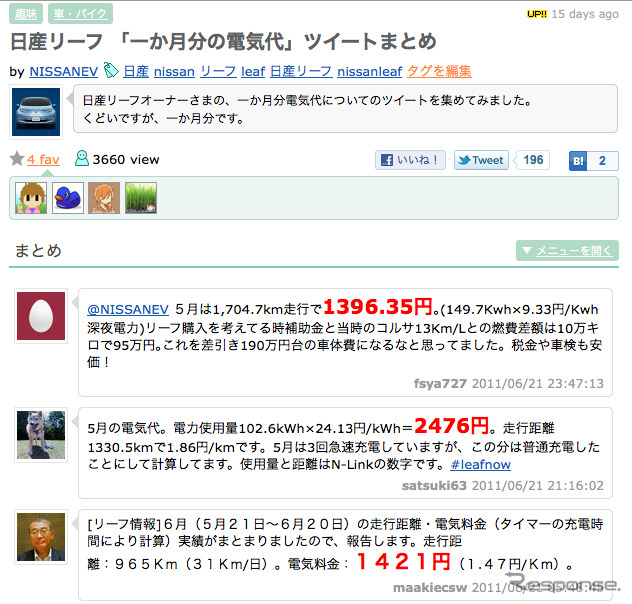Select the nissanleaf tag link
632x604 pixels.
coord(370,71)
